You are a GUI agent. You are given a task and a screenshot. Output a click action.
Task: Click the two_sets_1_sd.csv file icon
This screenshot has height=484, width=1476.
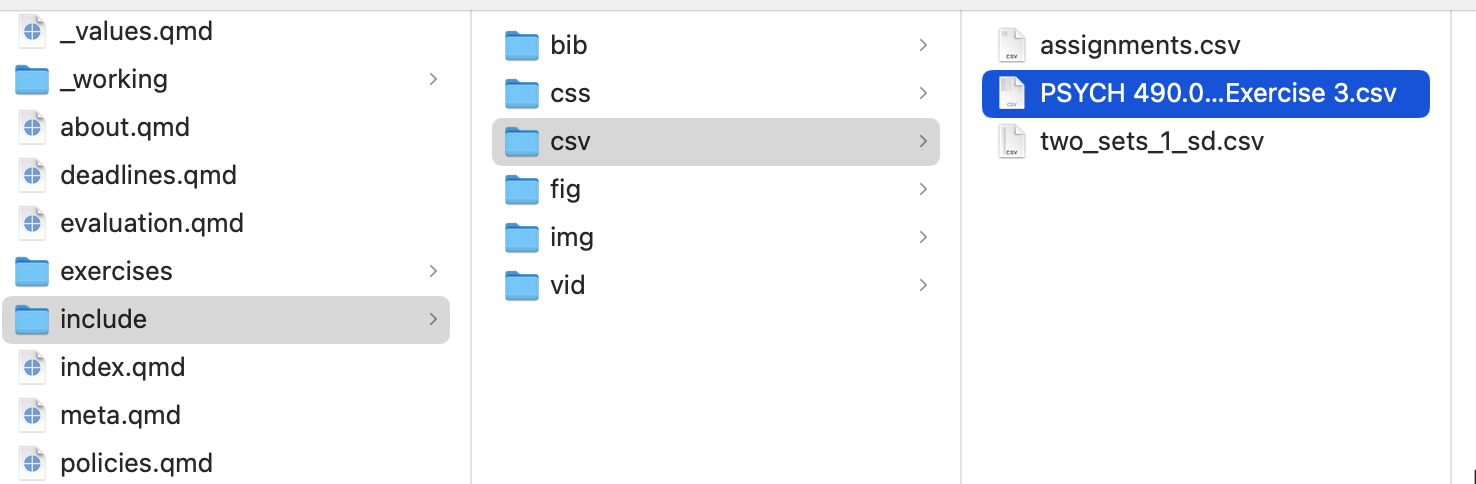(x=1012, y=142)
